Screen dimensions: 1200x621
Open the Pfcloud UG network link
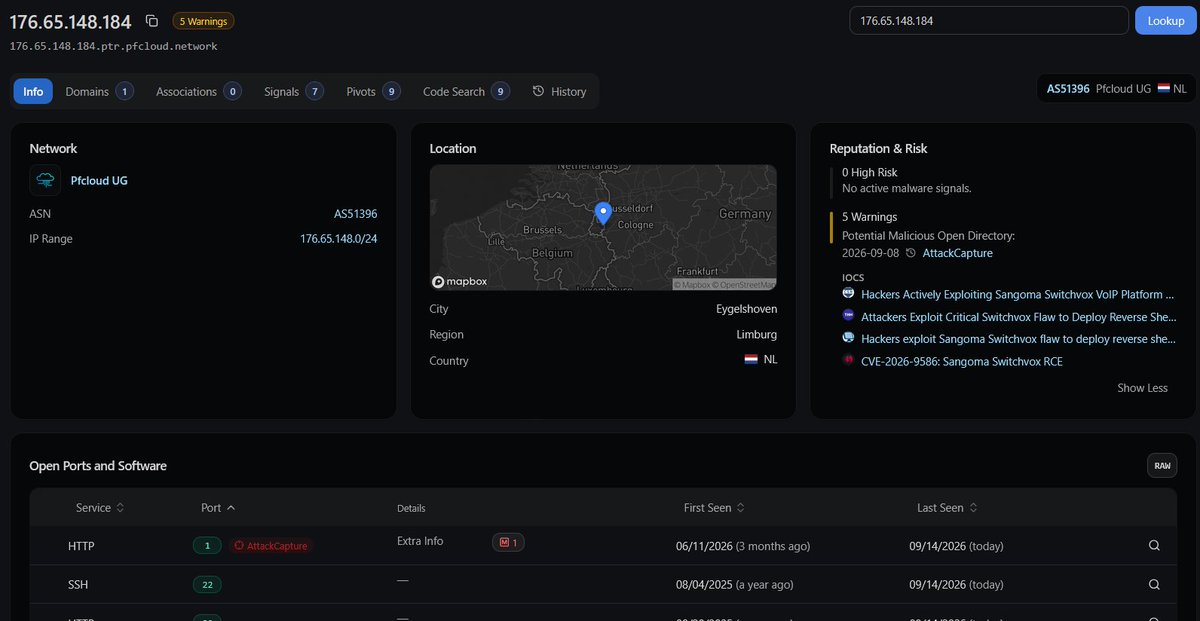pyautogui.click(x=99, y=181)
